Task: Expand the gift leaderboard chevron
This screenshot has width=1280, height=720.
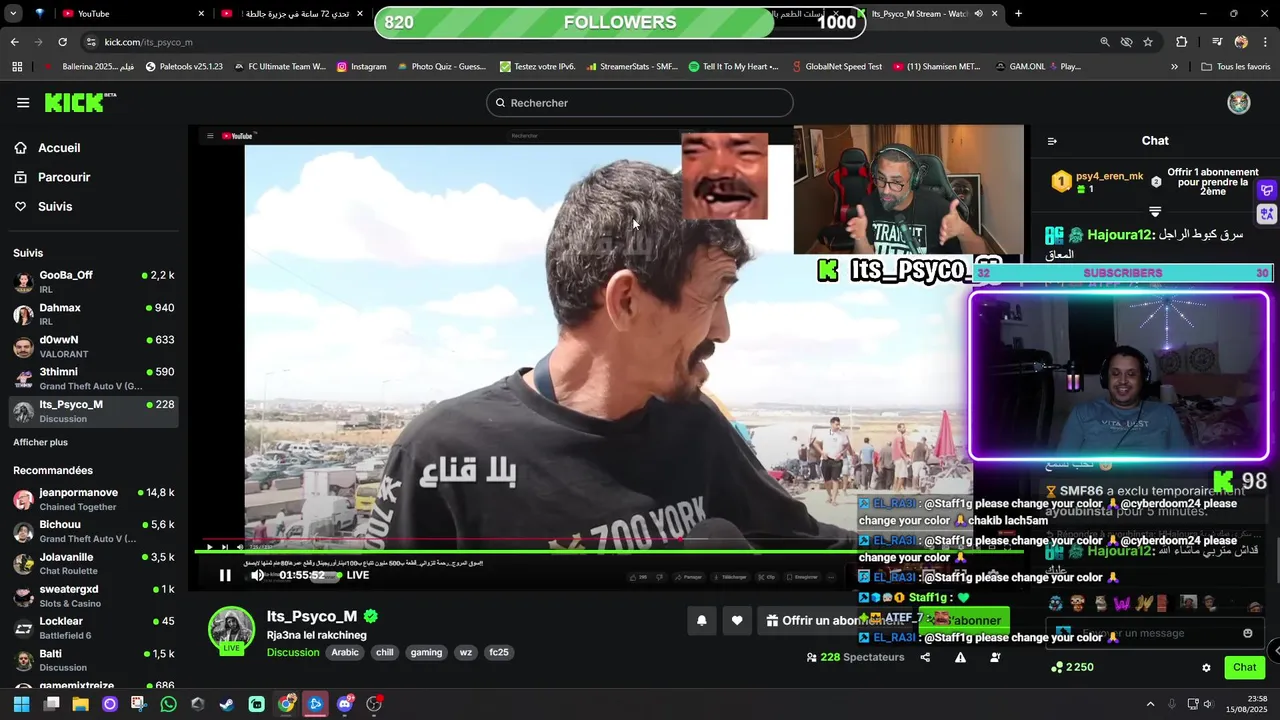Action: (x=1155, y=212)
